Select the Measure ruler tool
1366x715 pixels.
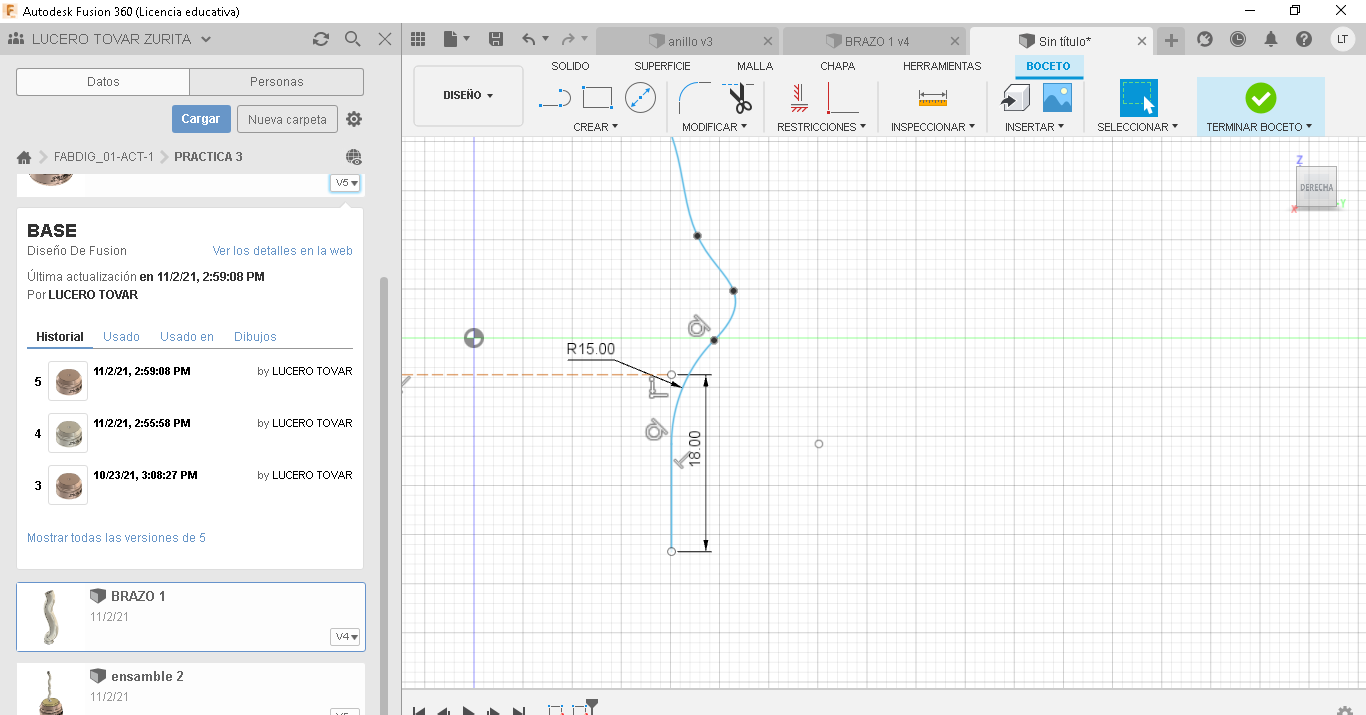click(932, 98)
